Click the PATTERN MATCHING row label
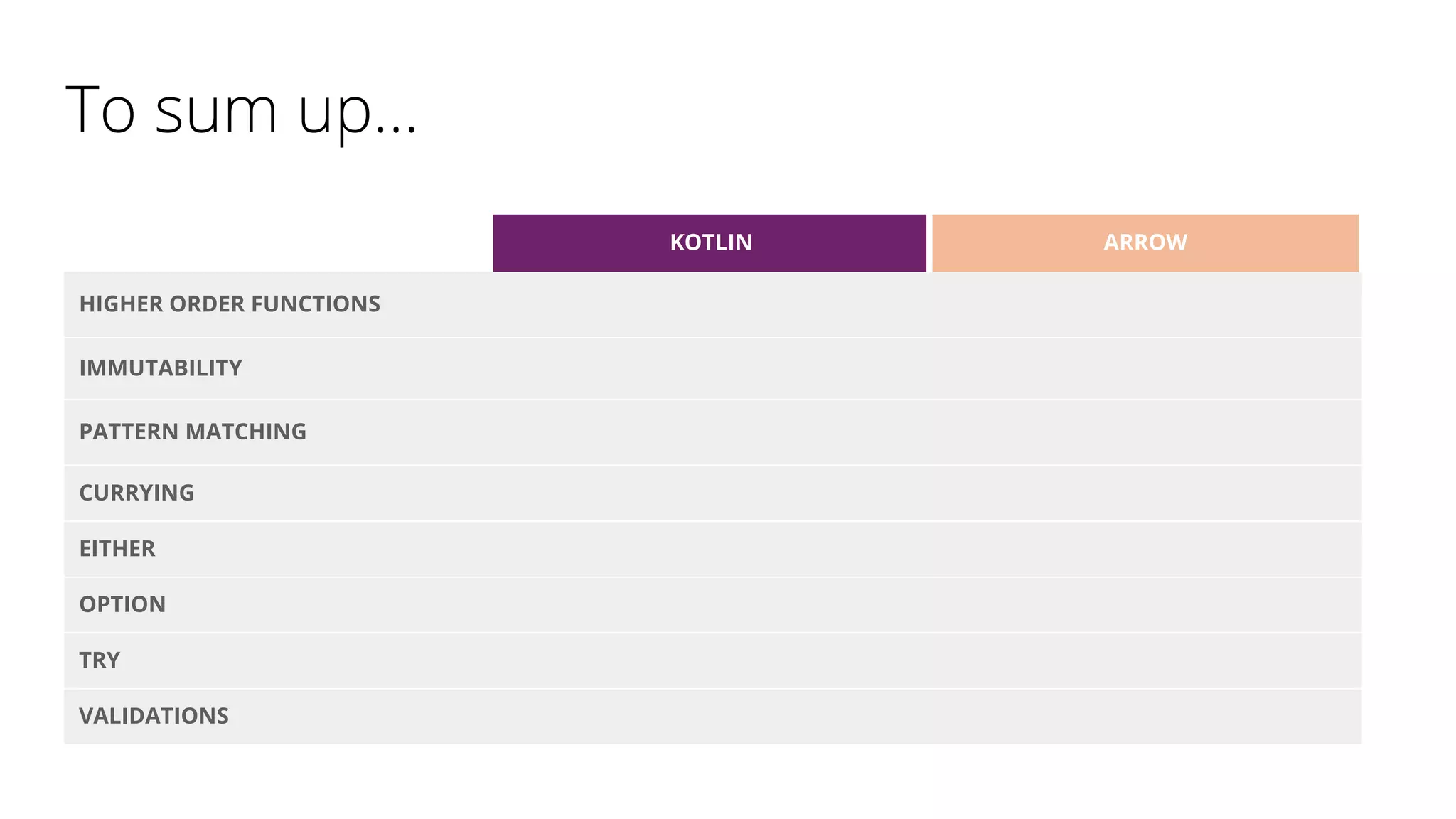1456x819 pixels. pos(193,432)
